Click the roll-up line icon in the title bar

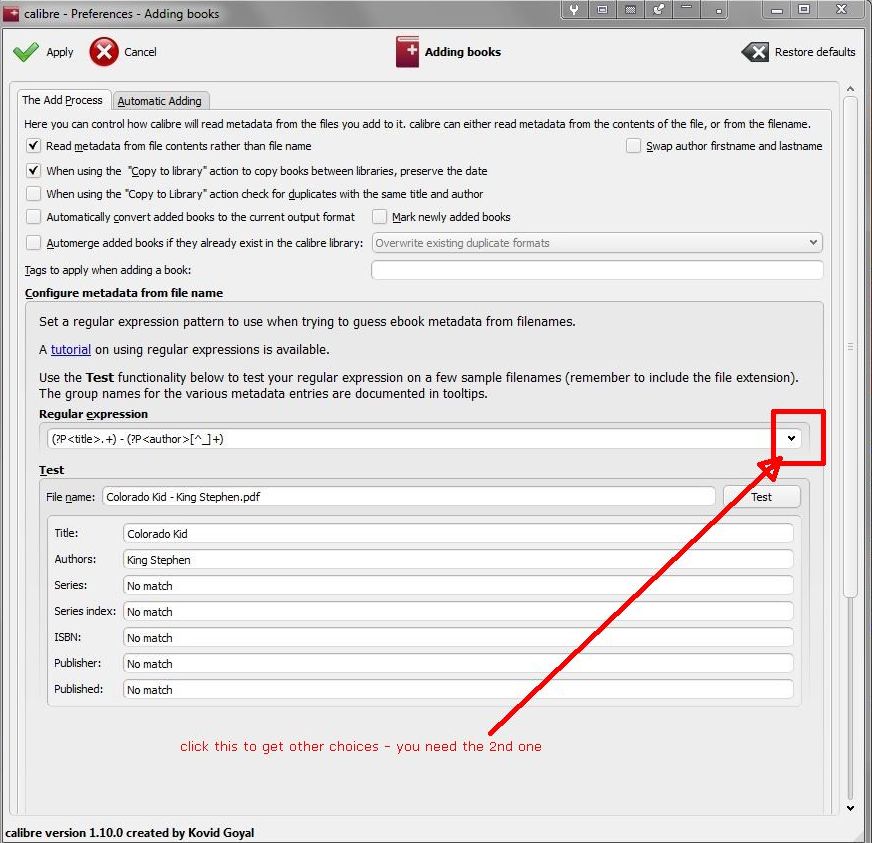click(686, 9)
